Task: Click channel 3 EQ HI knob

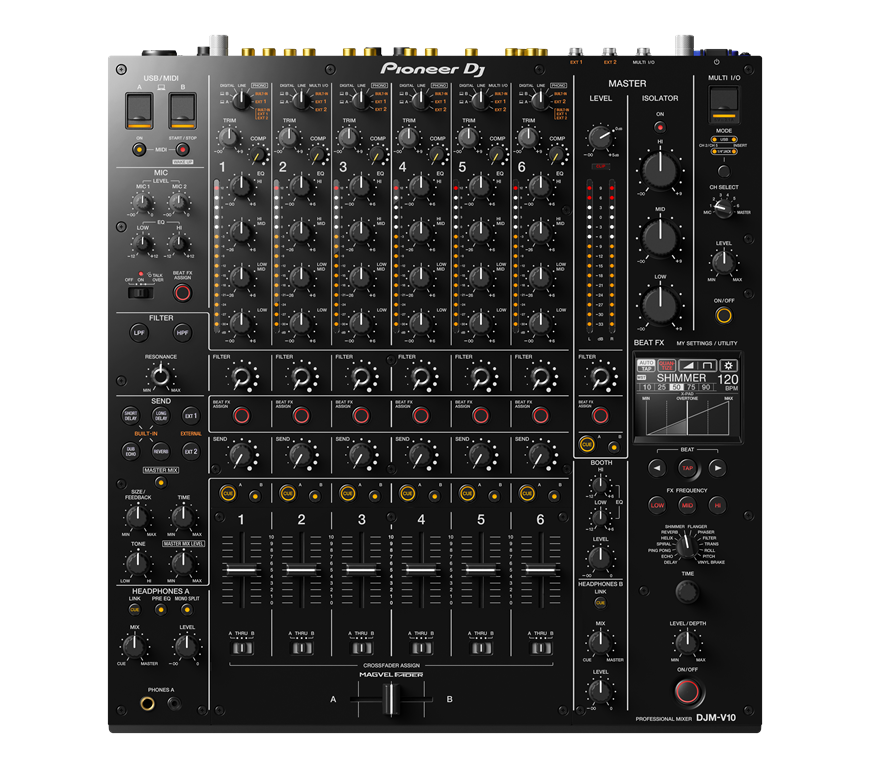Action: pyautogui.click(x=360, y=187)
